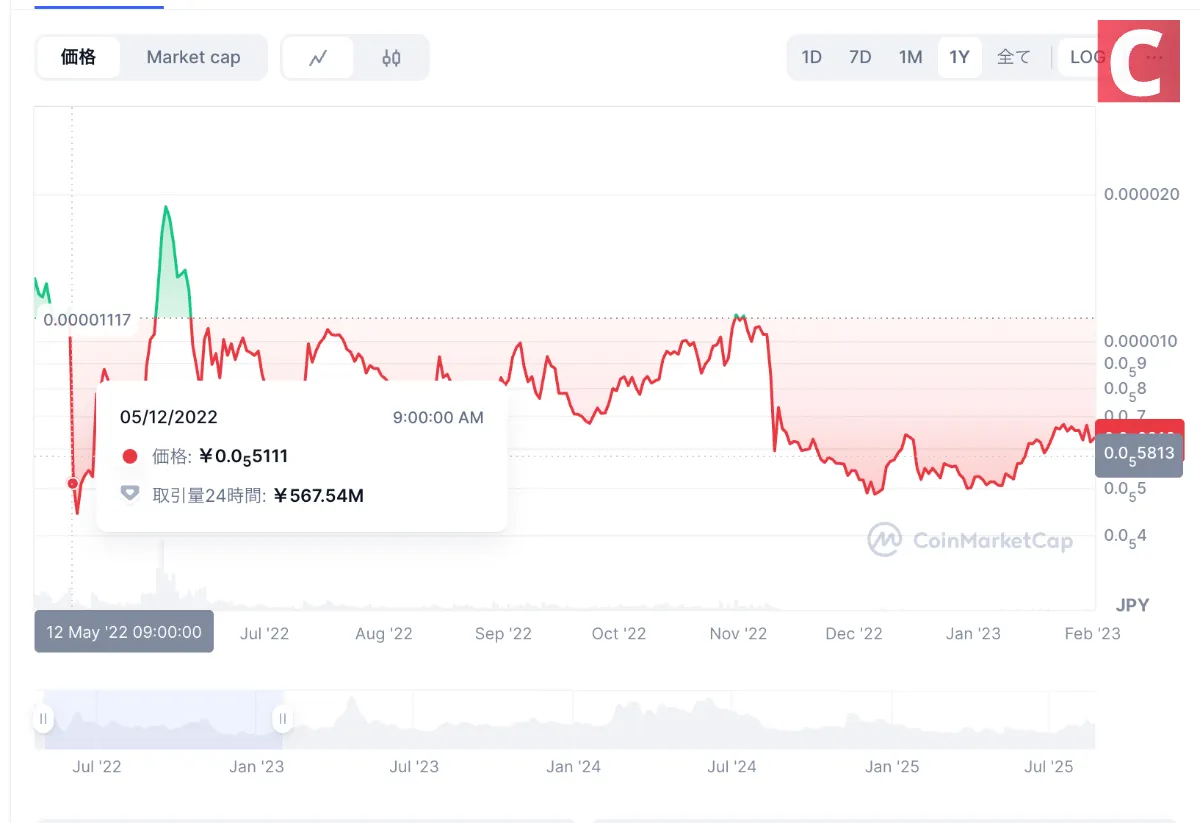Select the line chart icon

(x=318, y=57)
